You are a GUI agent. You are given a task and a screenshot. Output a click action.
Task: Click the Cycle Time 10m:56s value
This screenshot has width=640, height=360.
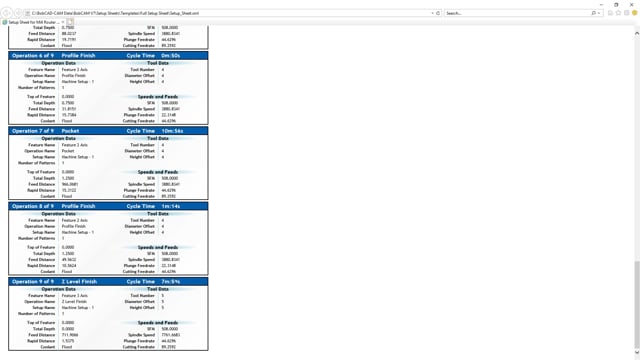172,131
